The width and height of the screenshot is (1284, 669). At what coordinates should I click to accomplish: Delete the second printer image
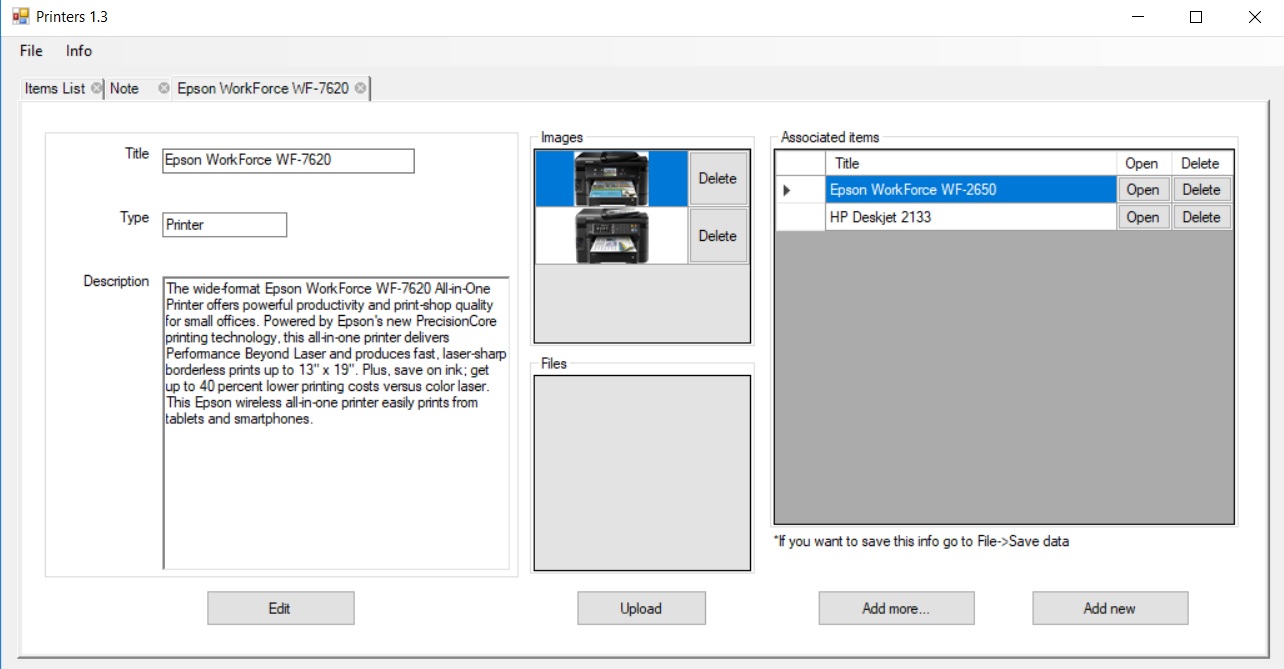[x=718, y=236]
